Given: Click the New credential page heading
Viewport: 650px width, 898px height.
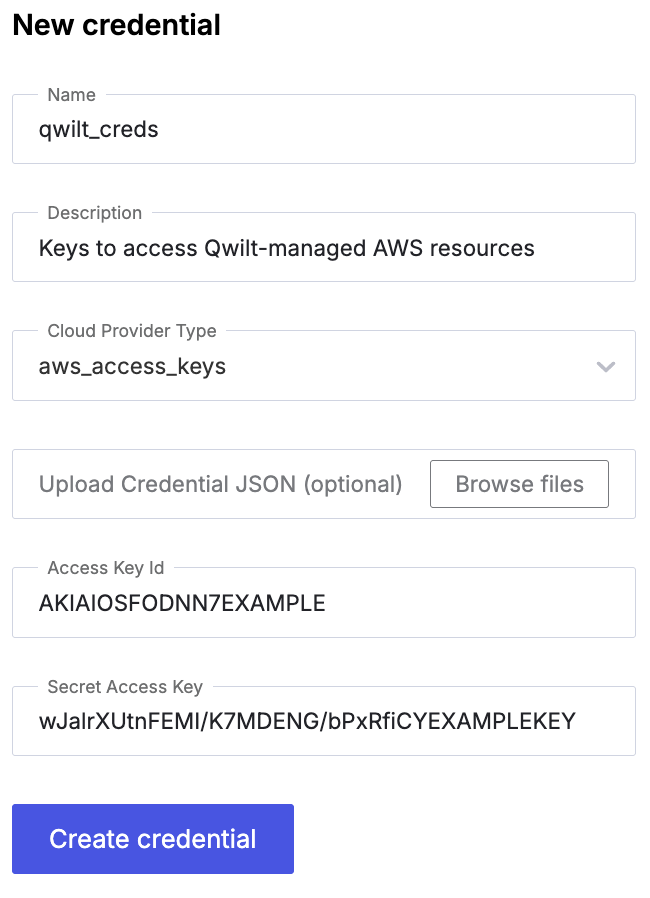Looking at the screenshot, I should coord(116,26).
